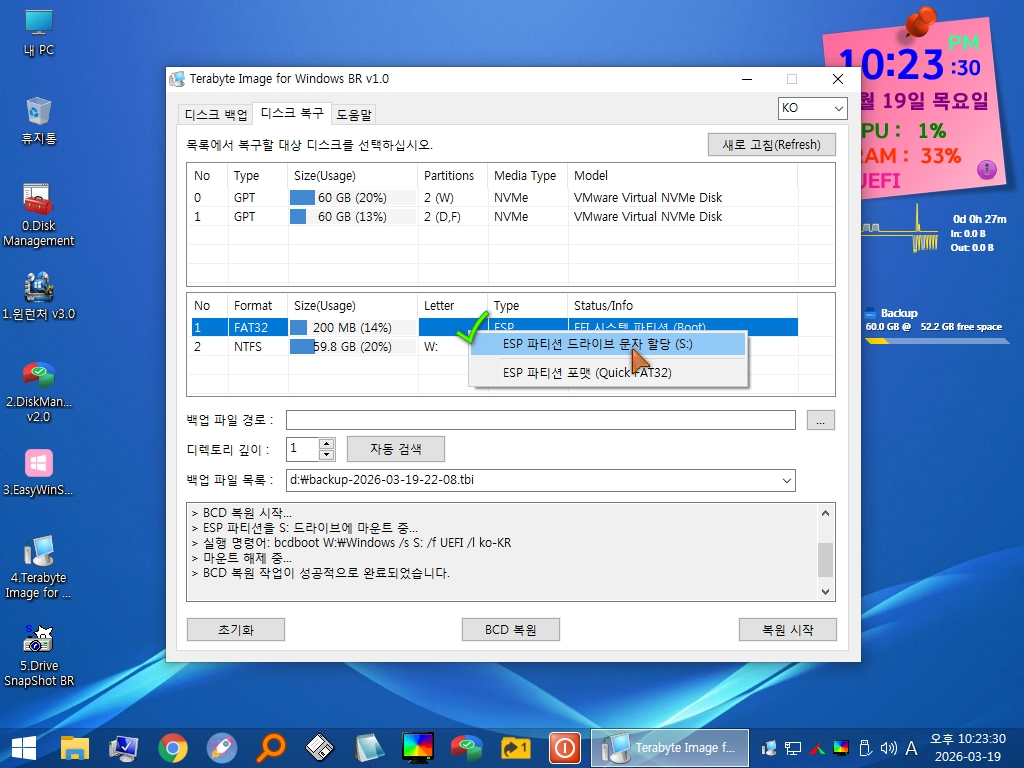Click the log scrollbar thumb
The width and height of the screenshot is (1024, 768).
coord(825,560)
